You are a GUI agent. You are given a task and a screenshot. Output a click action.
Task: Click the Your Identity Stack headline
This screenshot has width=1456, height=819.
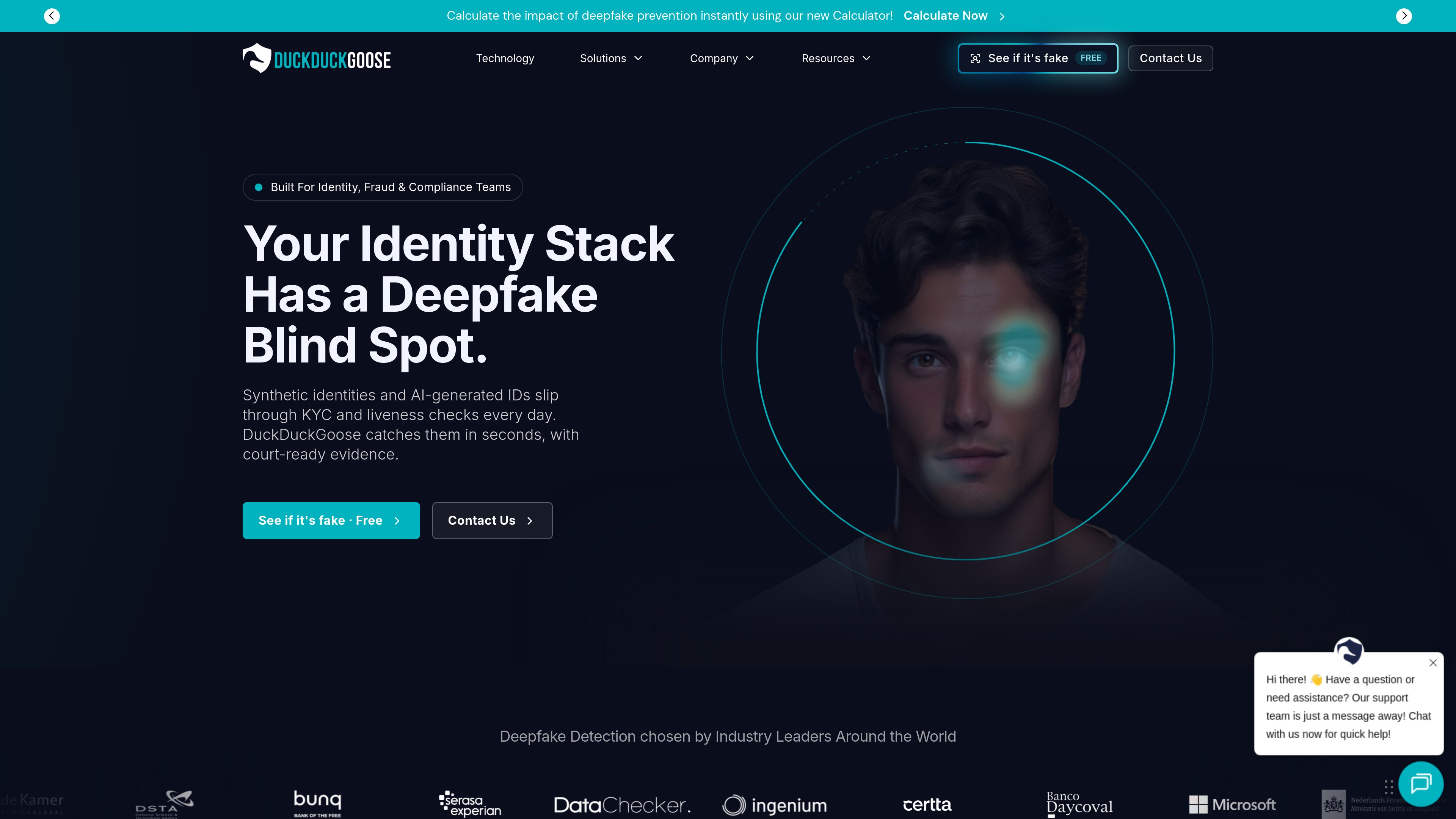(458, 294)
